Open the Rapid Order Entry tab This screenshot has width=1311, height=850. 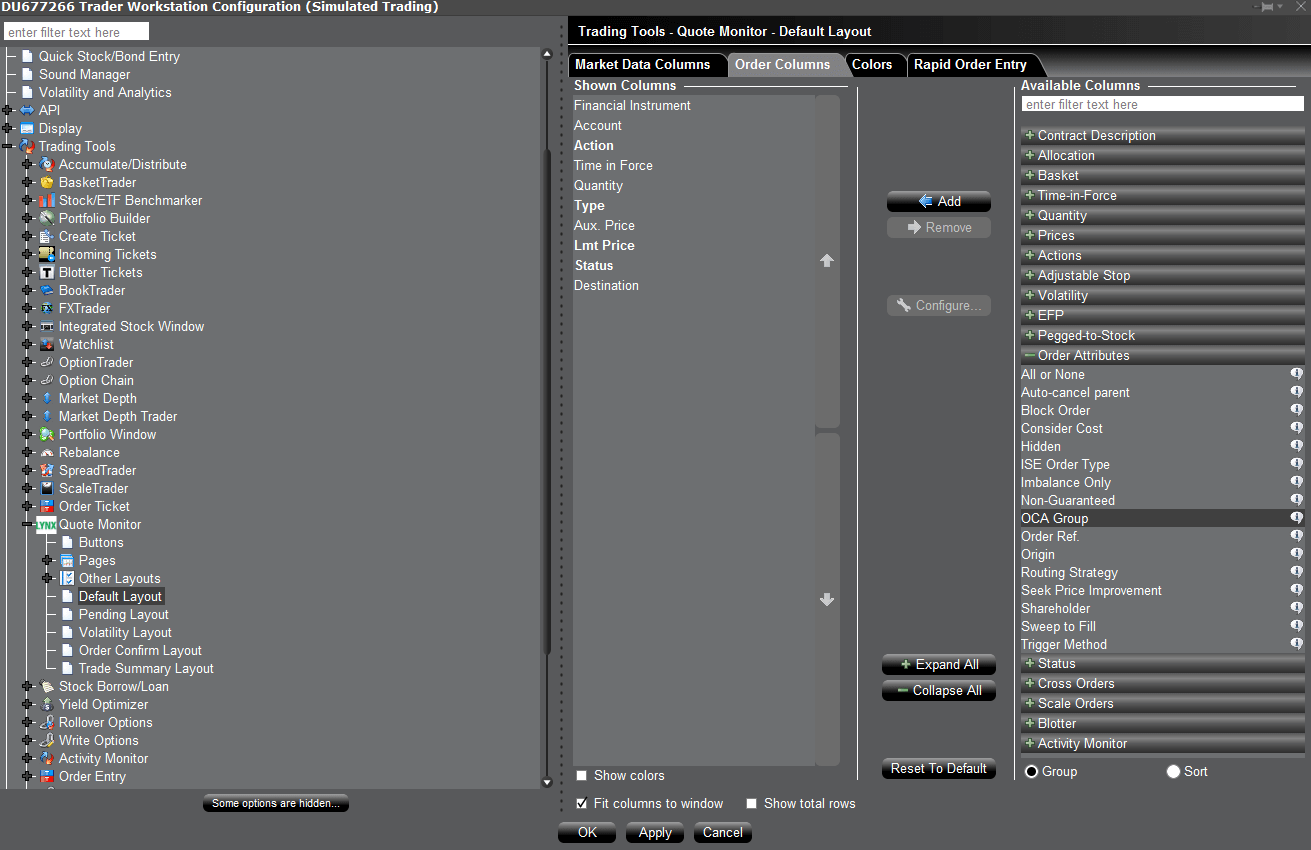click(970, 64)
